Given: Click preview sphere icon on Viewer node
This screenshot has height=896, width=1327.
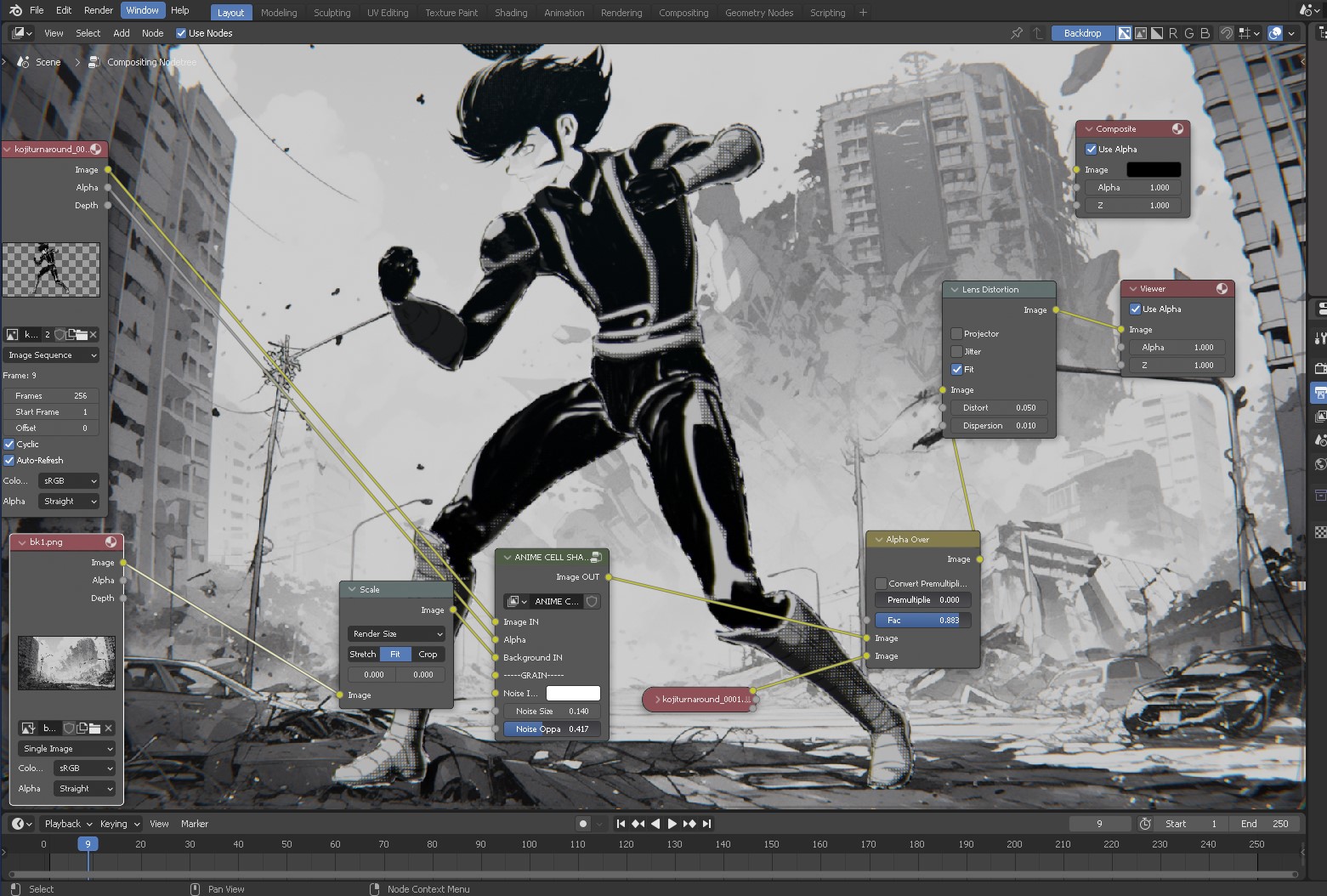Looking at the screenshot, I should coord(1222,288).
